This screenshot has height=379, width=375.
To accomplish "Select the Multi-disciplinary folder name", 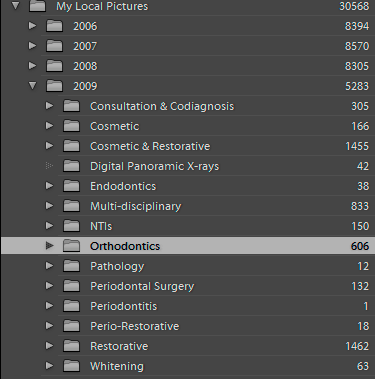I will [136, 206].
